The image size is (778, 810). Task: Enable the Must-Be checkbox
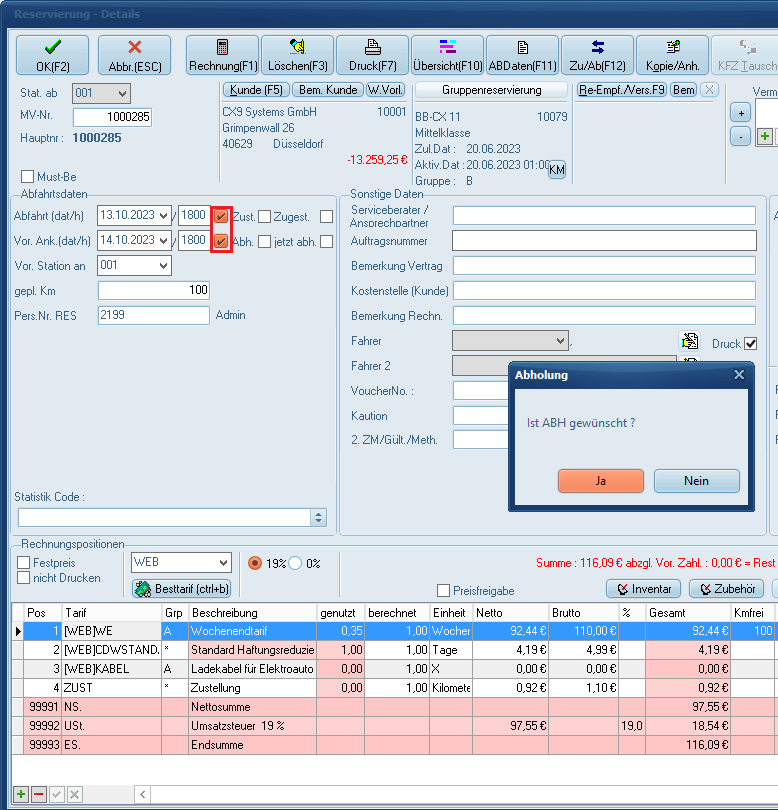pyautogui.click(x=27, y=177)
